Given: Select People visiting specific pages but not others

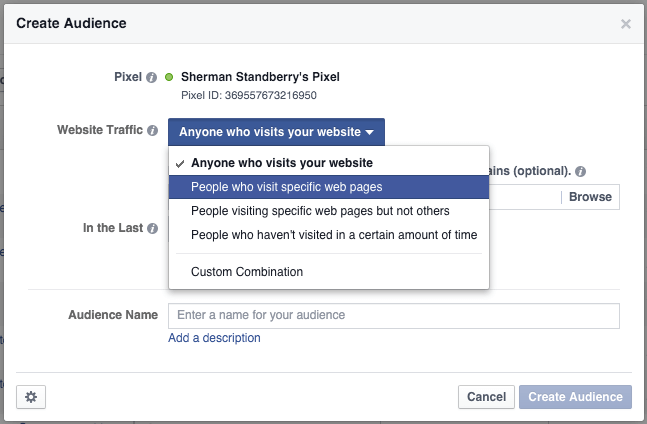Looking at the screenshot, I should [320, 211].
